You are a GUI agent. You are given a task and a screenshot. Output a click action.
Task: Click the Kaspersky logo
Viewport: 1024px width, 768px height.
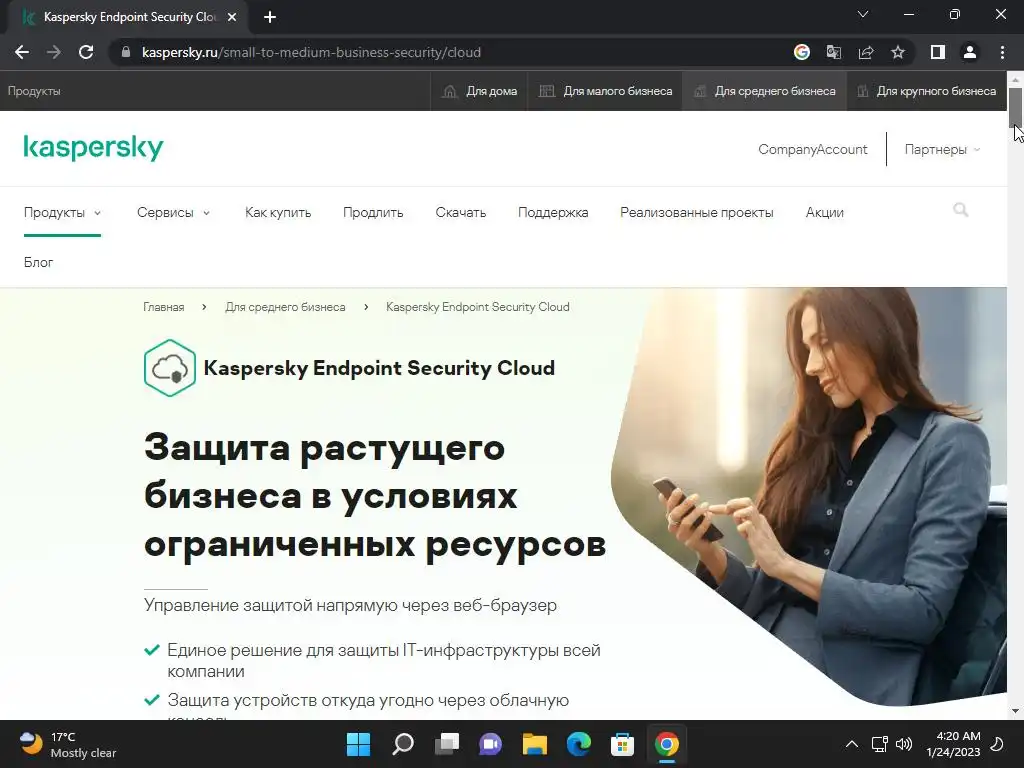(x=93, y=148)
